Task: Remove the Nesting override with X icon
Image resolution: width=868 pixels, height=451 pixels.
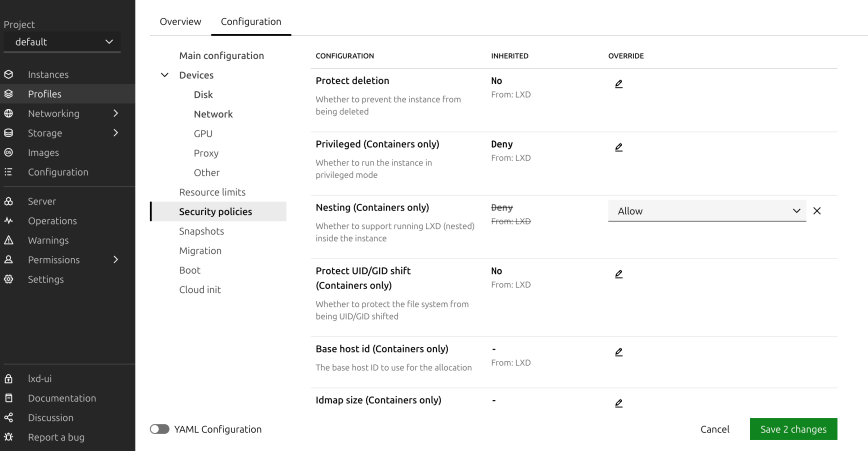Action: coord(817,211)
